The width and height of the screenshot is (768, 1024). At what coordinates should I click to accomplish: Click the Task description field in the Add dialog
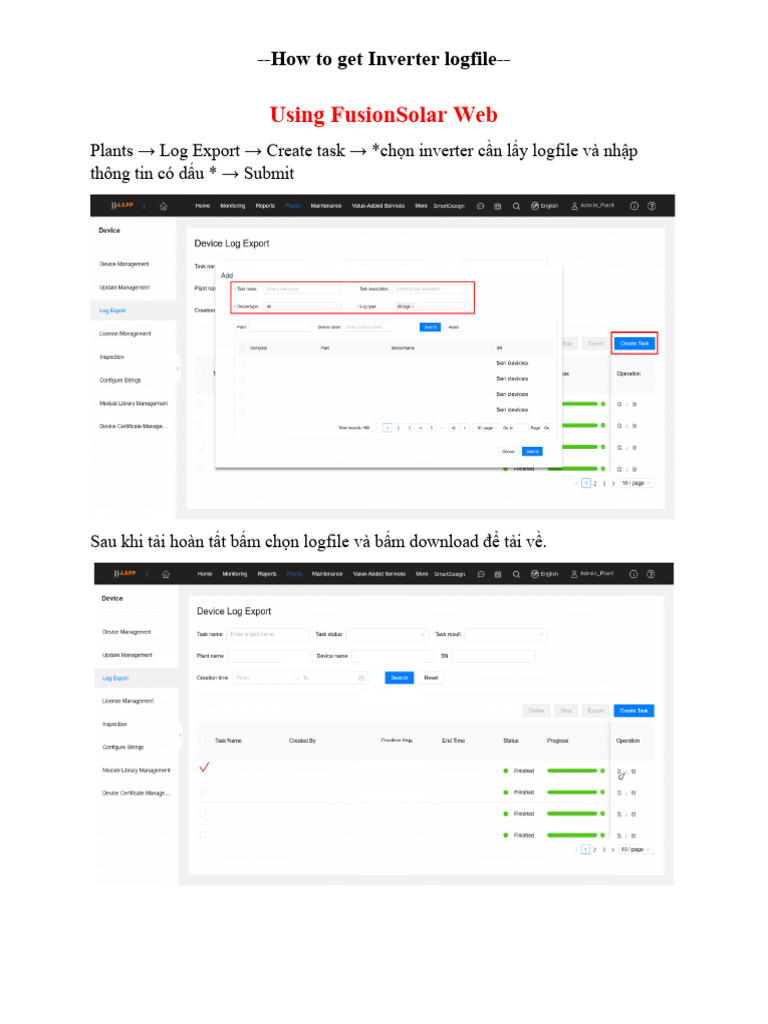[x=431, y=289]
